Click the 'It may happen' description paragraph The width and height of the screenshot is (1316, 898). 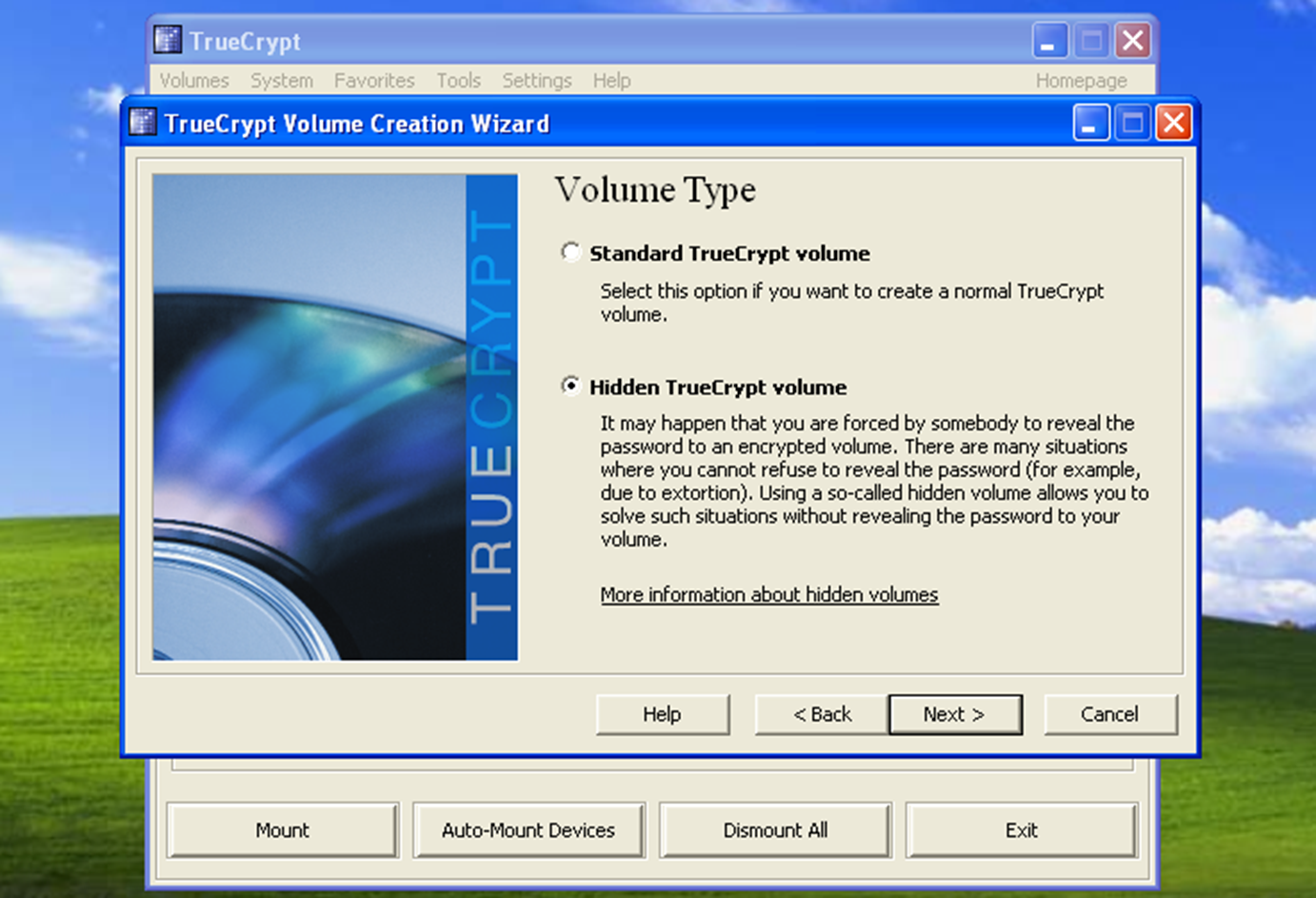pos(874,481)
